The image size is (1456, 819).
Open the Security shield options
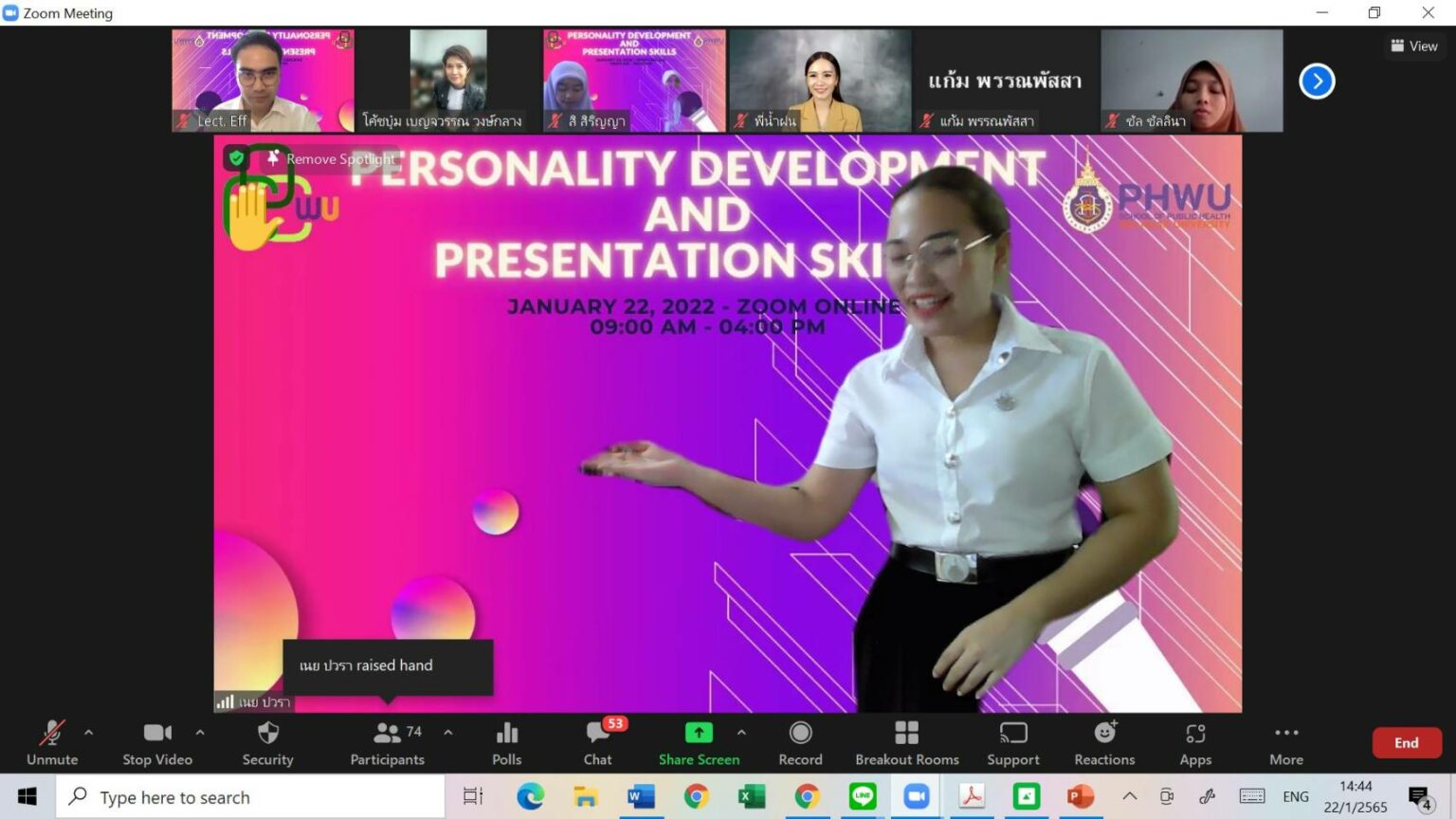(x=267, y=743)
